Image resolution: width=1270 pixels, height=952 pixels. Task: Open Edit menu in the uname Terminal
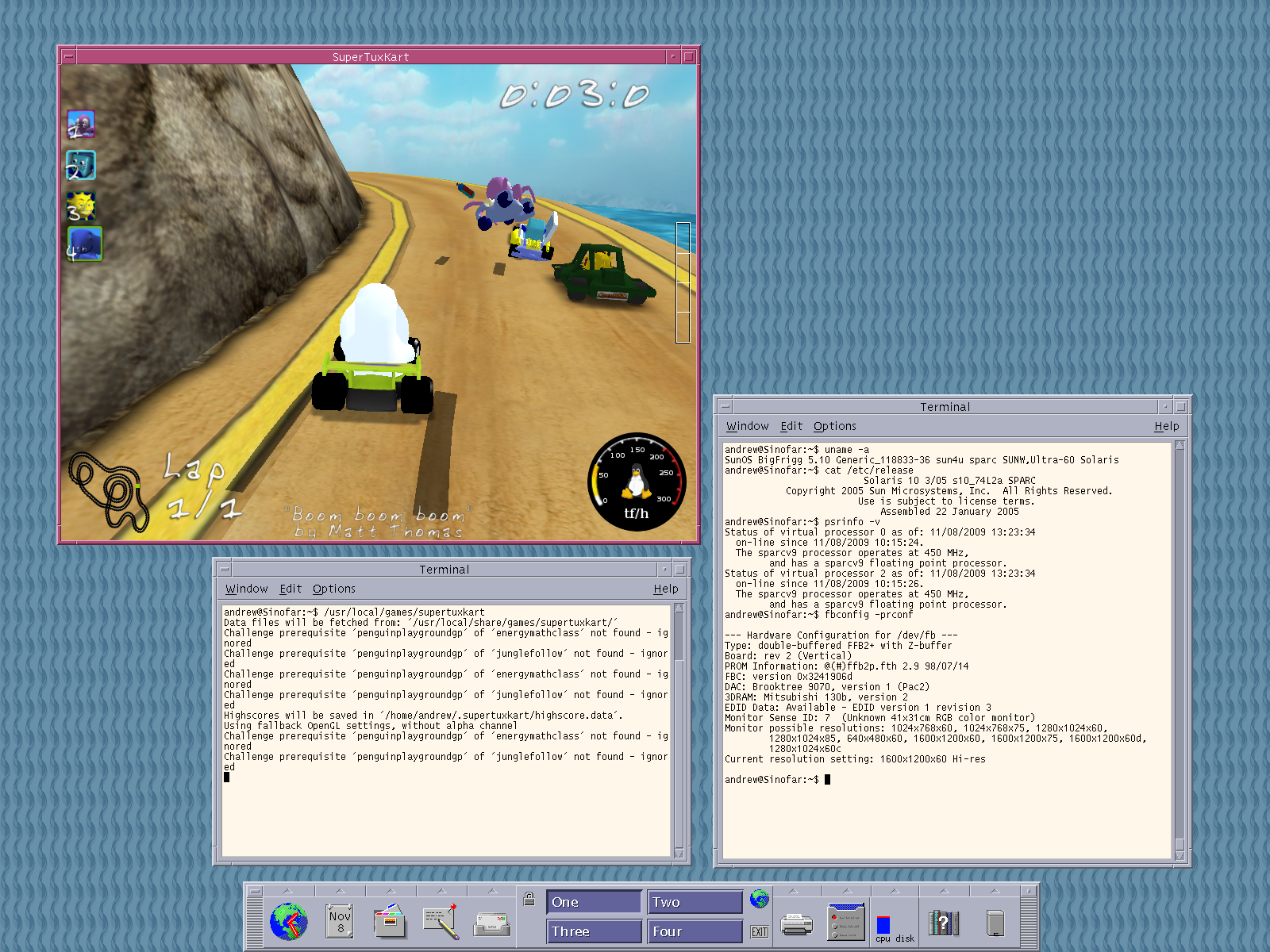[791, 426]
